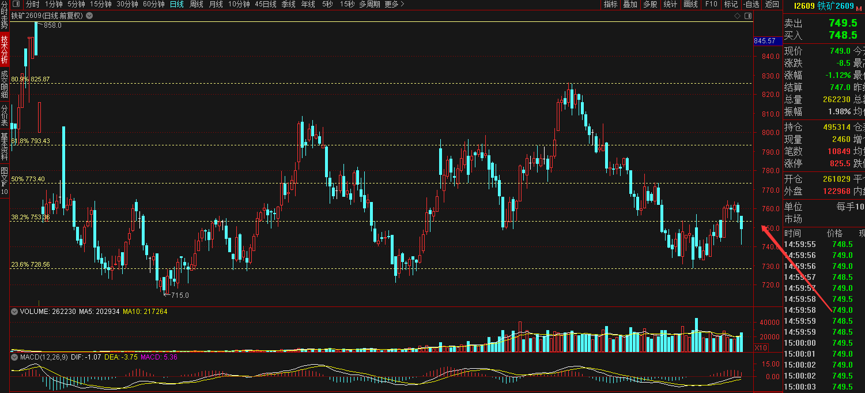
Task: Open F10 company info
Action: point(711,4)
